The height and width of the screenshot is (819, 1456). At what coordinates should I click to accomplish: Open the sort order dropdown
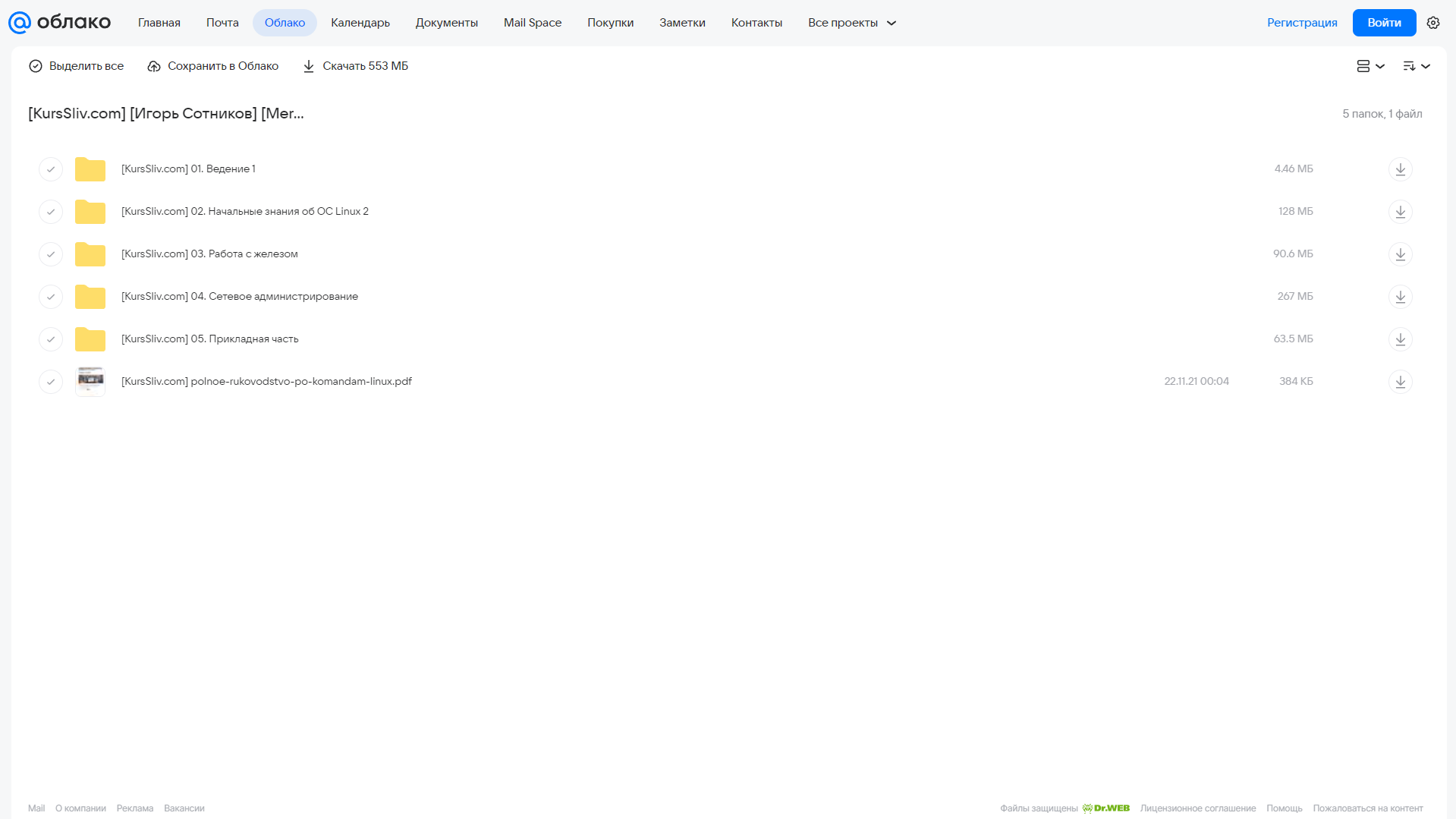(x=1417, y=66)
